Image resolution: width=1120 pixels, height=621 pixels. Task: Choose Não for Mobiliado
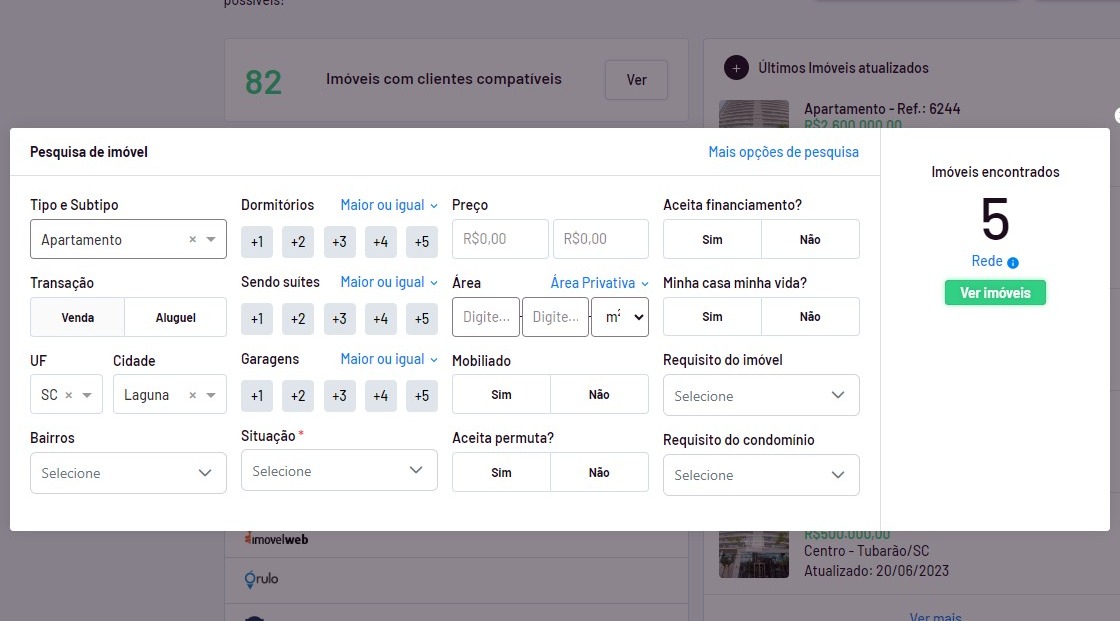[599, 394]
